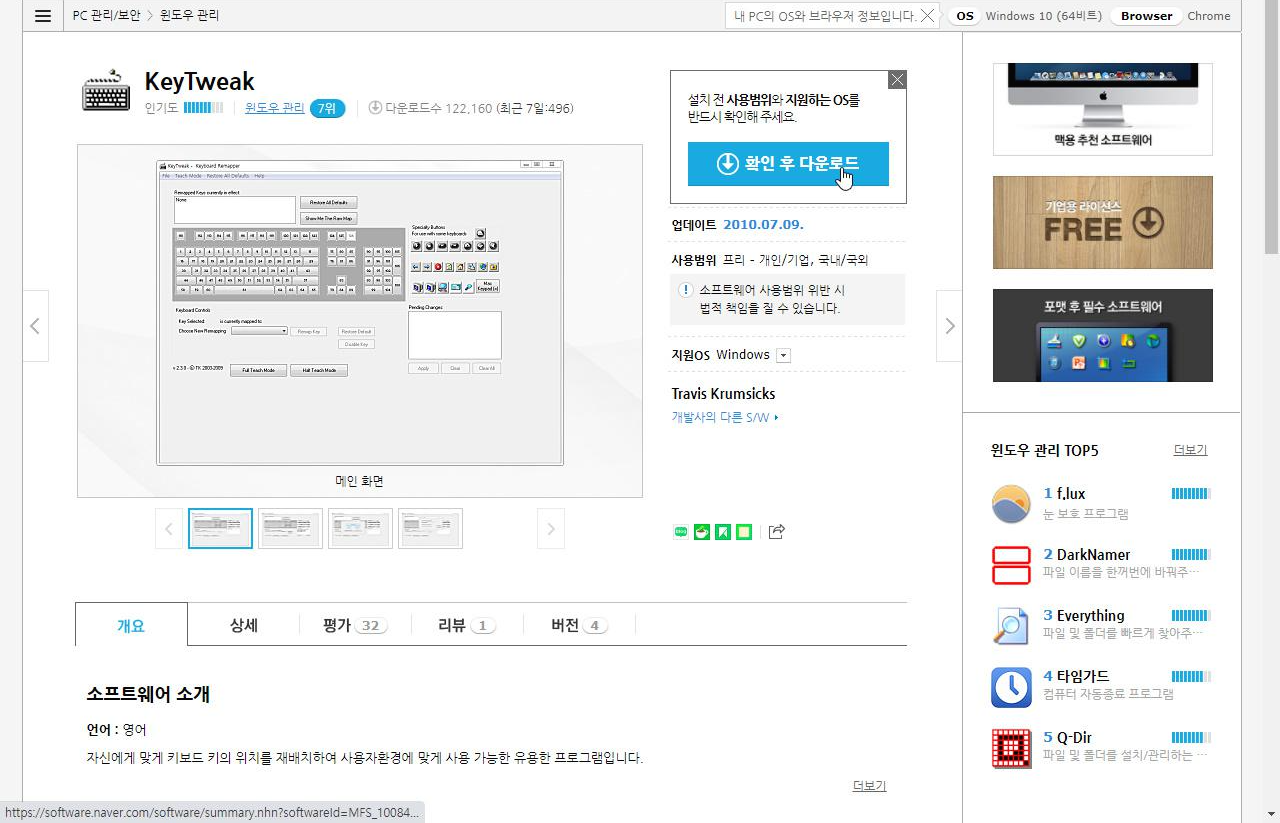Click the download count arrow icon
This screenshot has height=823, width=1280.
375,108
